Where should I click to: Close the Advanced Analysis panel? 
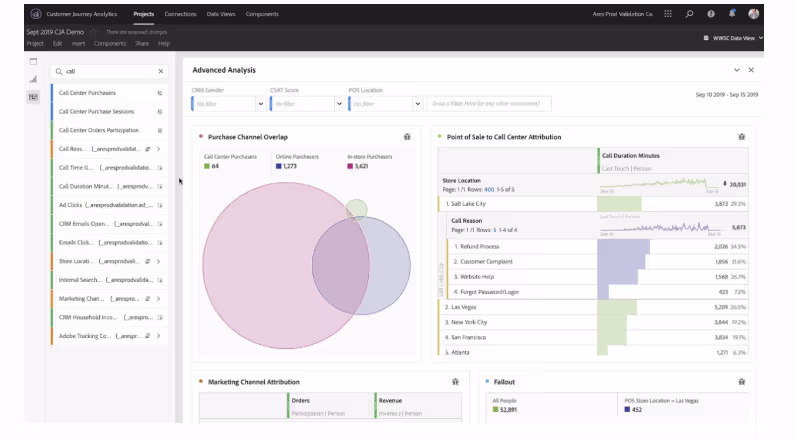pos(751,70)
